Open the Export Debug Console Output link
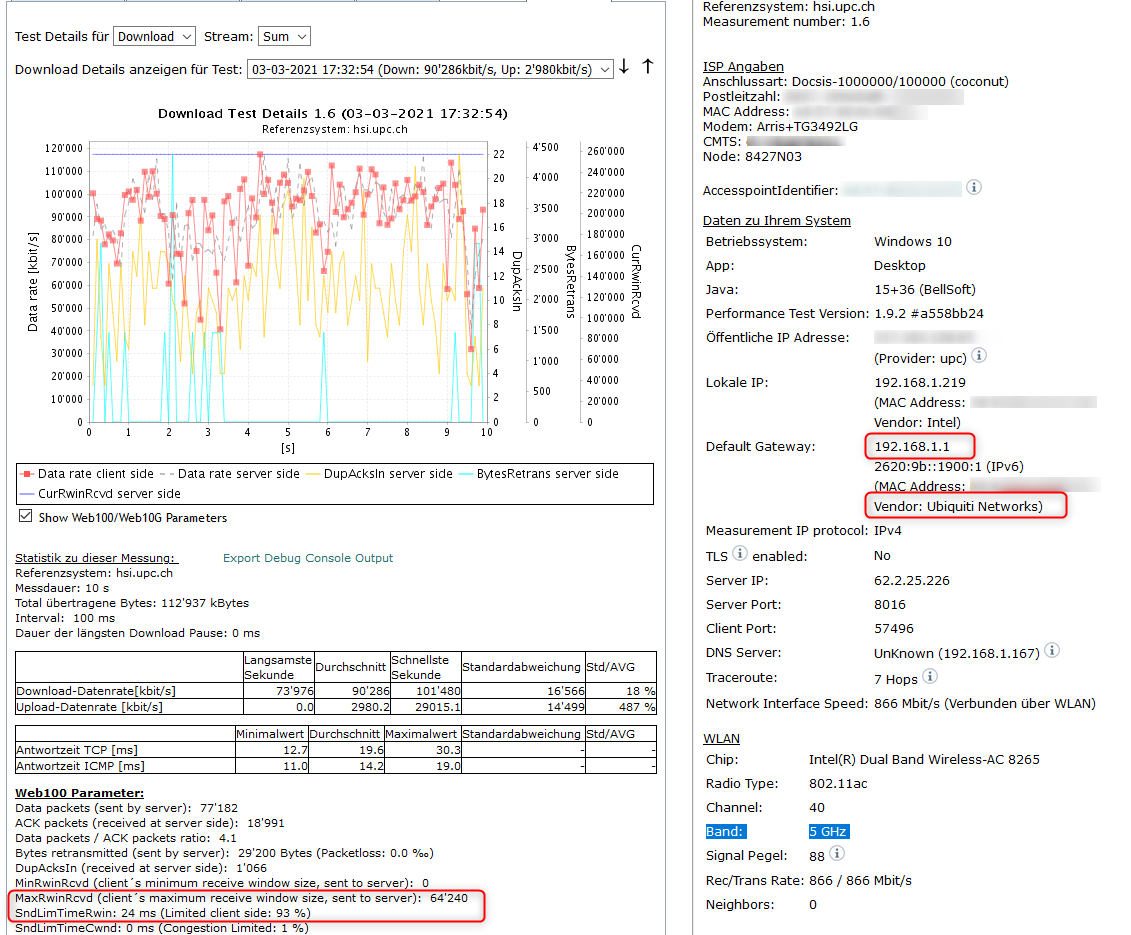 click(308, 558)
